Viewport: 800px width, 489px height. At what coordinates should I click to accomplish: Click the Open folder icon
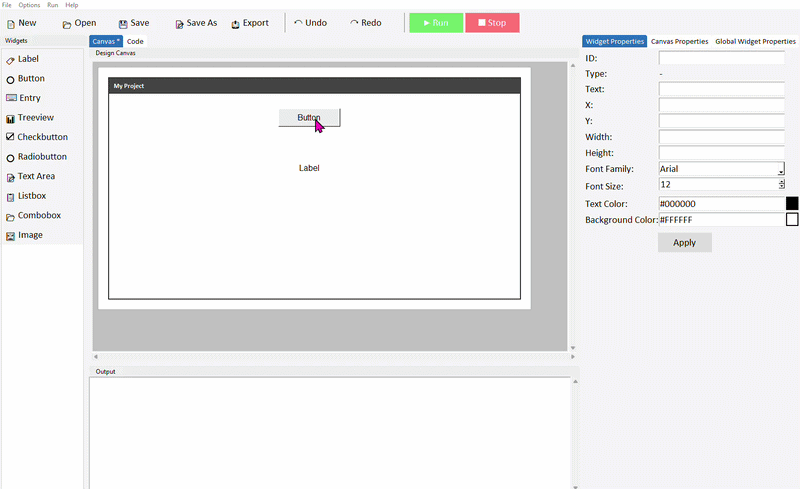[67, 23]
